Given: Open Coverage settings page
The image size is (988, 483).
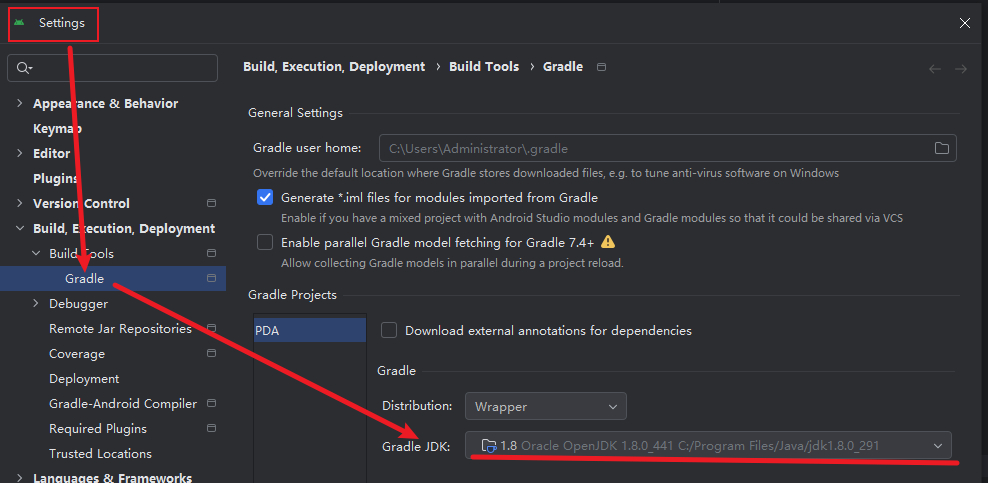Looking at the screenshot, I should (77, 353).
